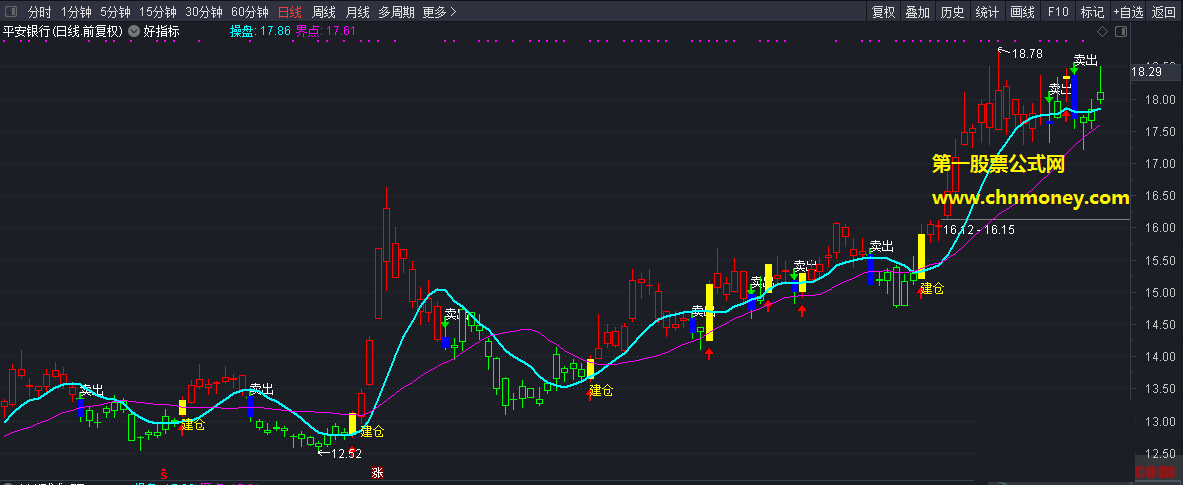Click the 12.50 price axis label
This screenshot has width=1183, height=485.
(1158, 453)
